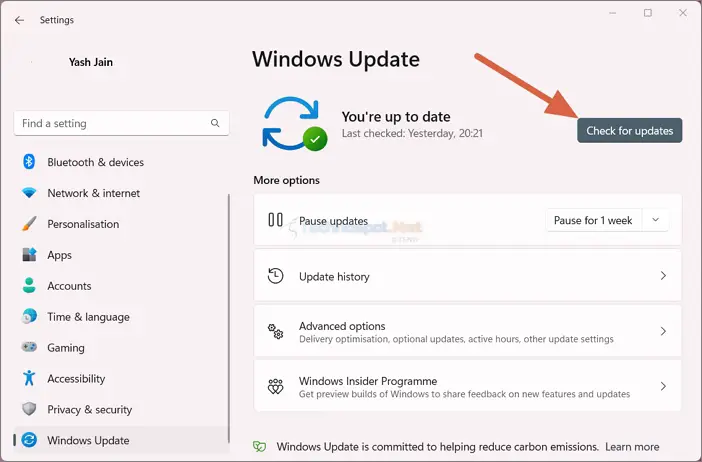Click the Yash Jain profile name
The height and width of the screenshot is (462, 702).
91,62
